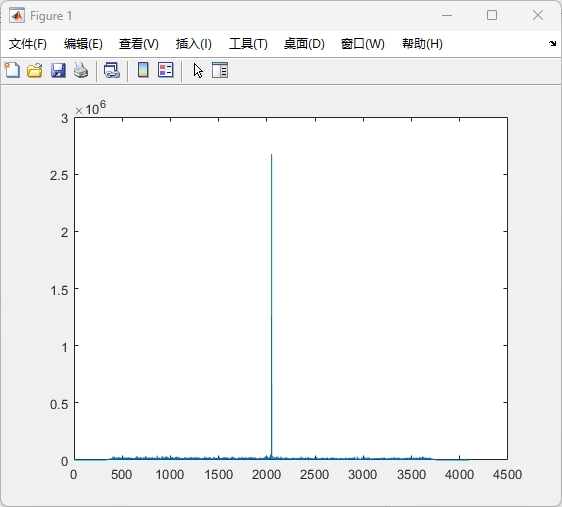The height and width of the screenshot is (507, 562).
Task: Open the 窗口(W) menu
Action: pyautogui.click(x=363, y=44)
